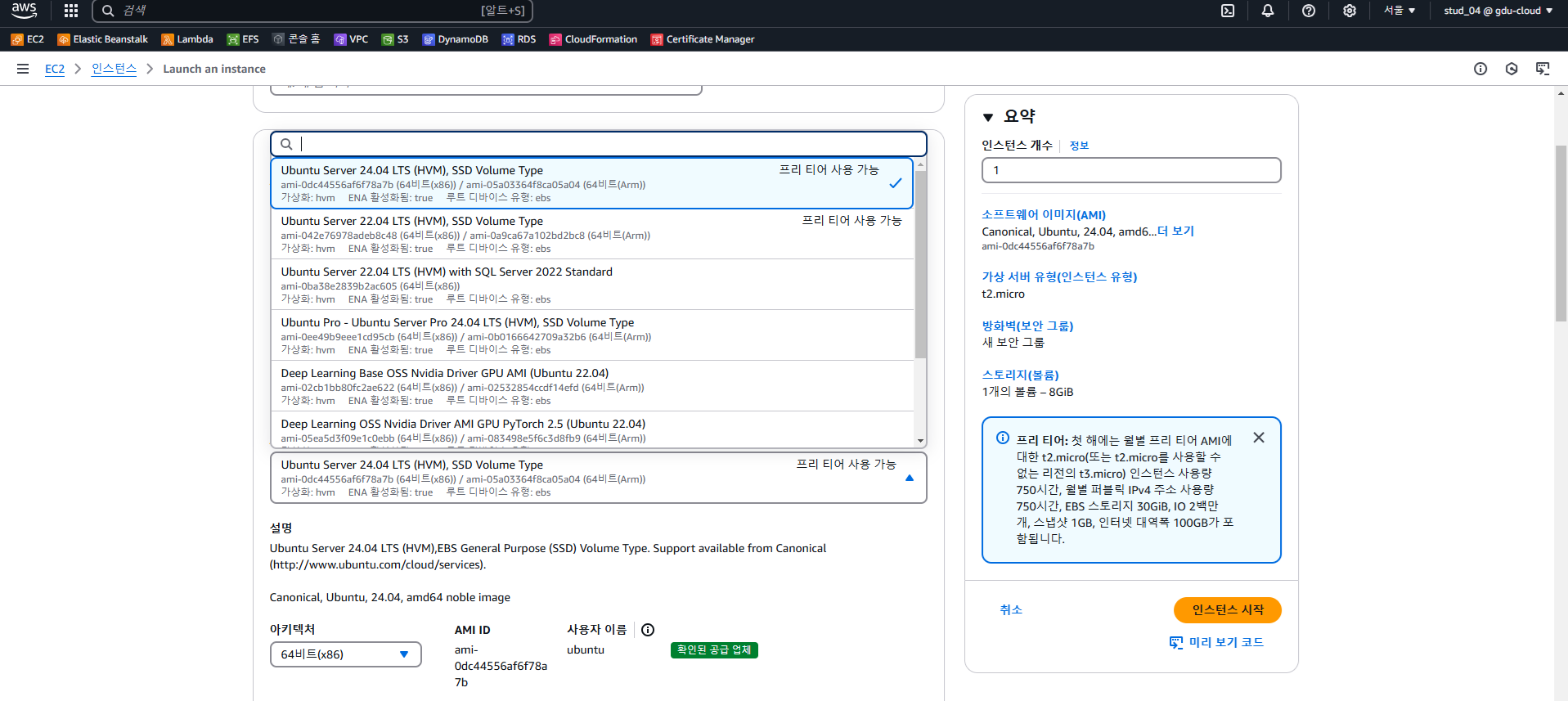Close the 프리 티어 info box
1568x701 pixels.
pyautogui.click(x=1259, y=438)
